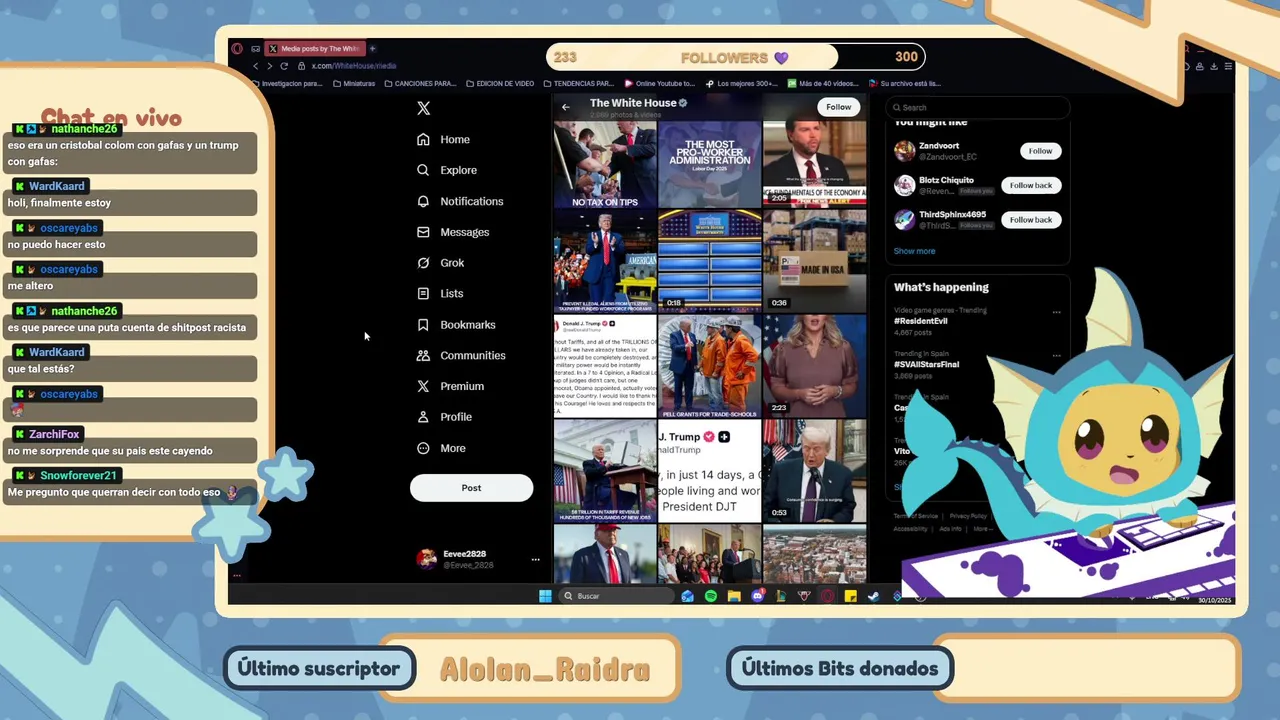Open the 0:18 game board video
Screen dimensions: 1280x720
tap(709, 261)
